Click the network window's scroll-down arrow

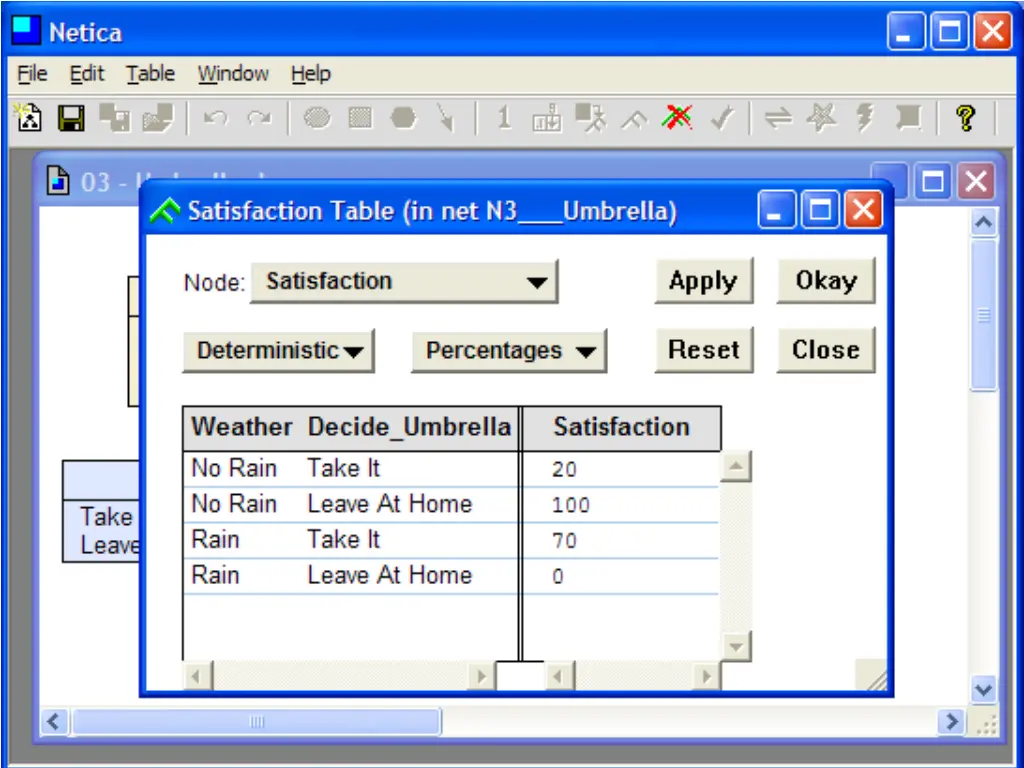pyautogui.click(x=984, y=690)
